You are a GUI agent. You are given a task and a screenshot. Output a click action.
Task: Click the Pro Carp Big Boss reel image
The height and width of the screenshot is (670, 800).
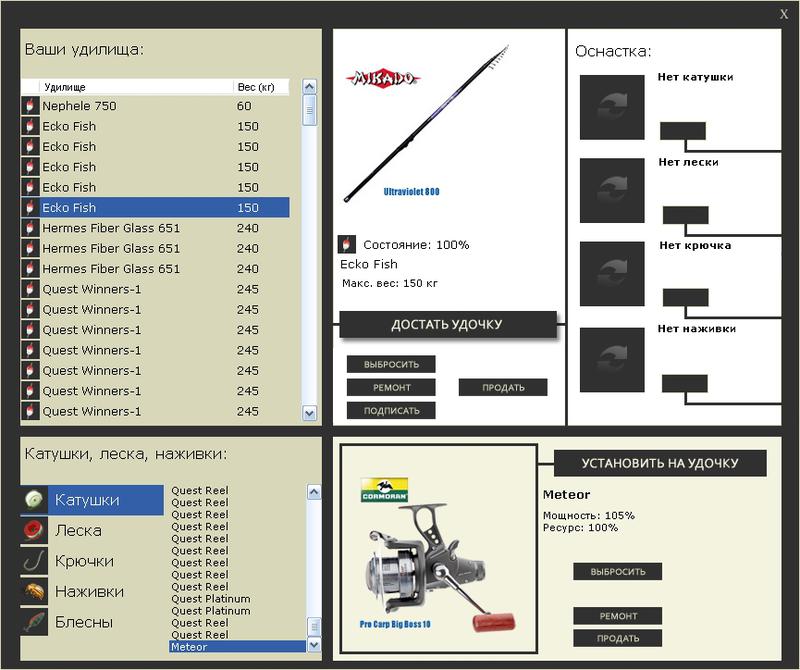click(440, 566)
